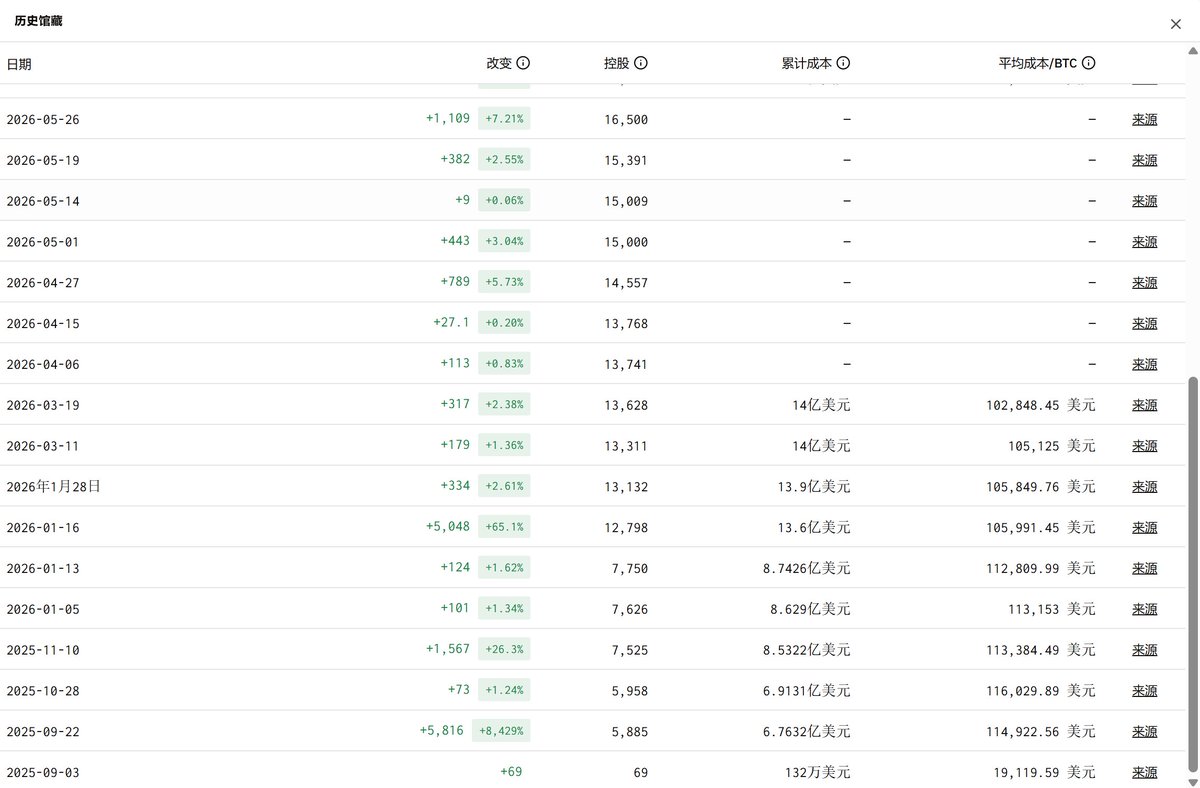Click the date 2025-09-22

tap(43, 732)
